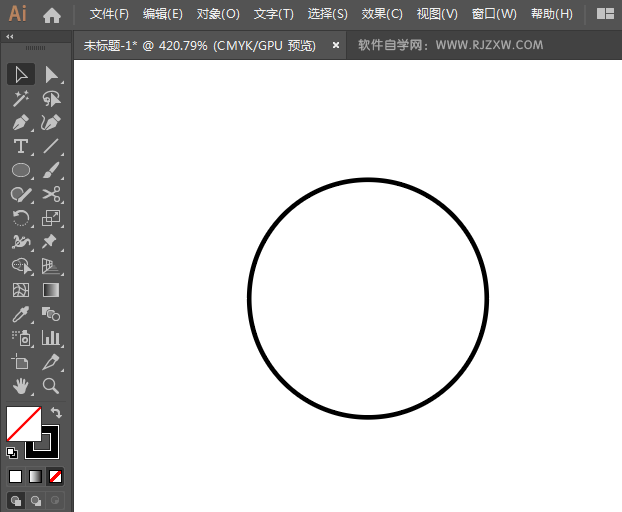Open the arrange documents layout switcher

[605, 14]
